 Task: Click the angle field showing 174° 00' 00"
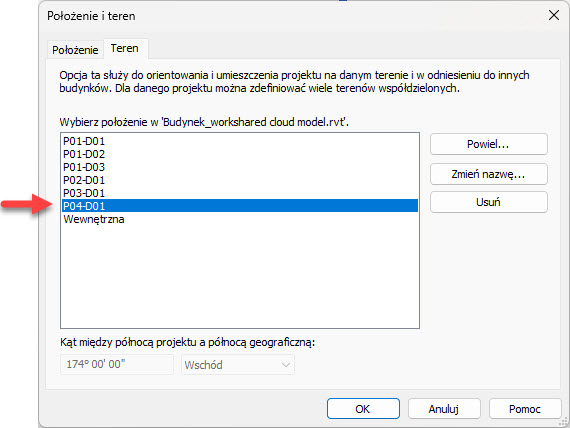(117, 364)
